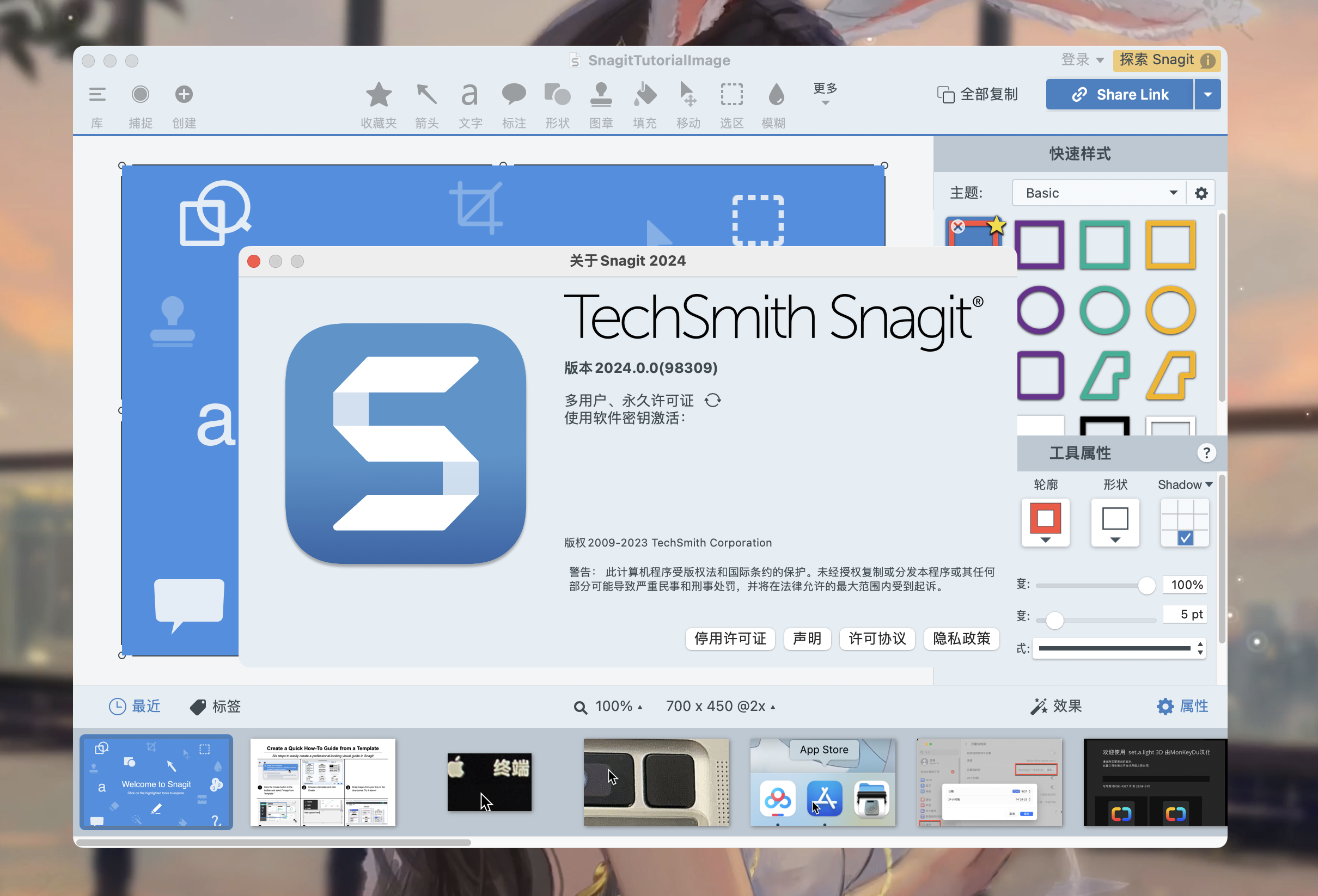Toggle the Effects panel (效果)
The image size is (1318, 896).
1056,706
